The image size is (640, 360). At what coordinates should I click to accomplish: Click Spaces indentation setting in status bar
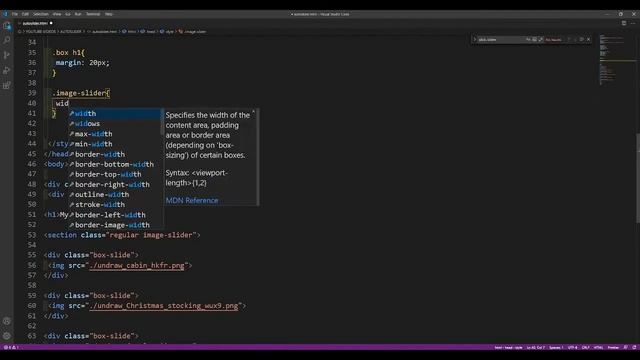click(x=556, y=347)
